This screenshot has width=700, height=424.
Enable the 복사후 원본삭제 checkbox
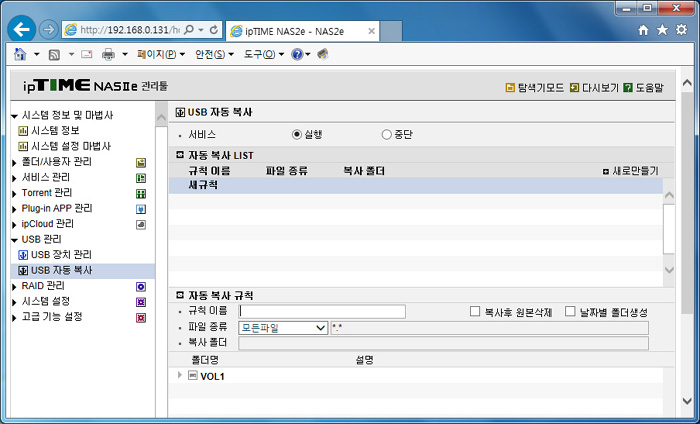[x=475, y=311]
